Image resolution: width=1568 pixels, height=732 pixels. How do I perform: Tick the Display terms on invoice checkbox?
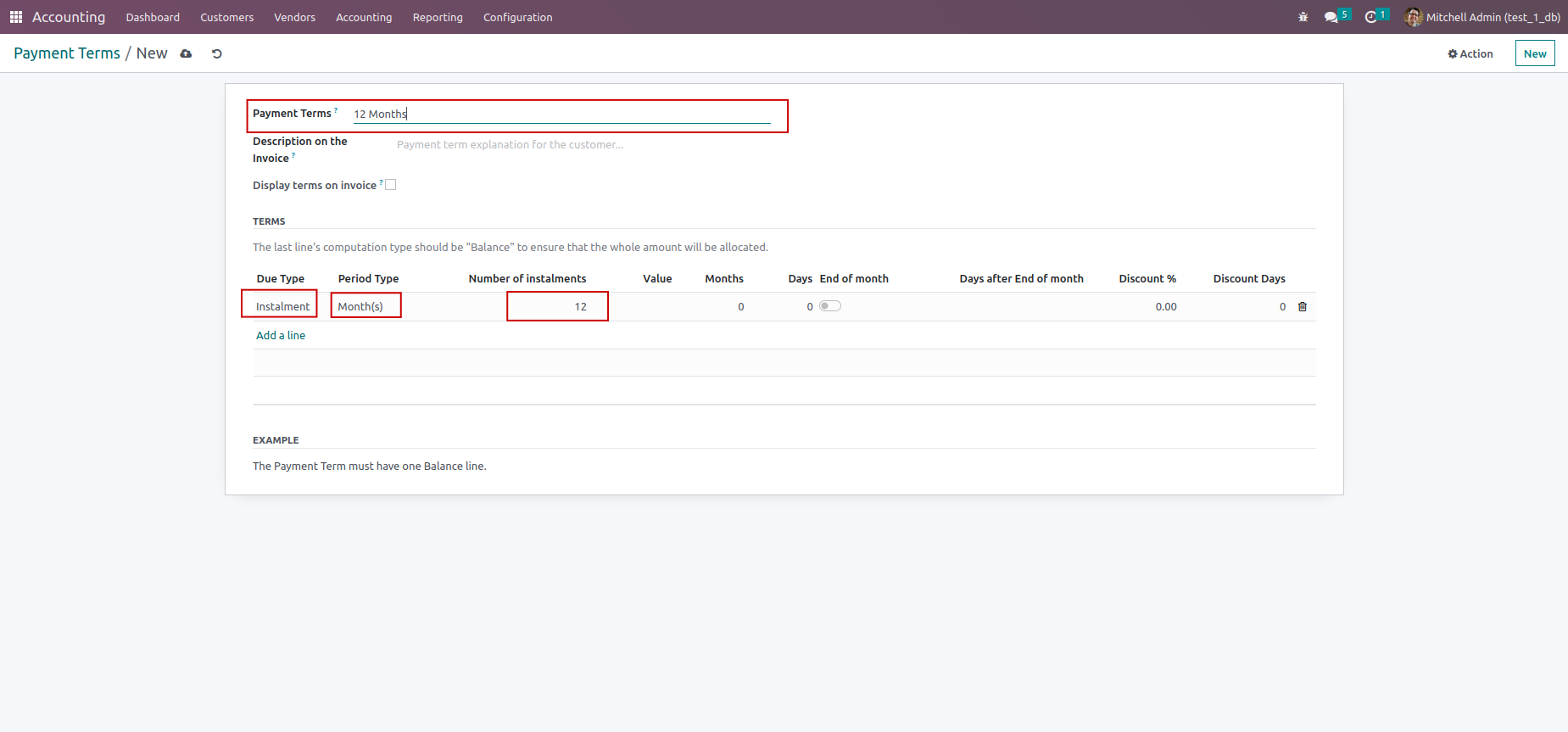point(391,185)
